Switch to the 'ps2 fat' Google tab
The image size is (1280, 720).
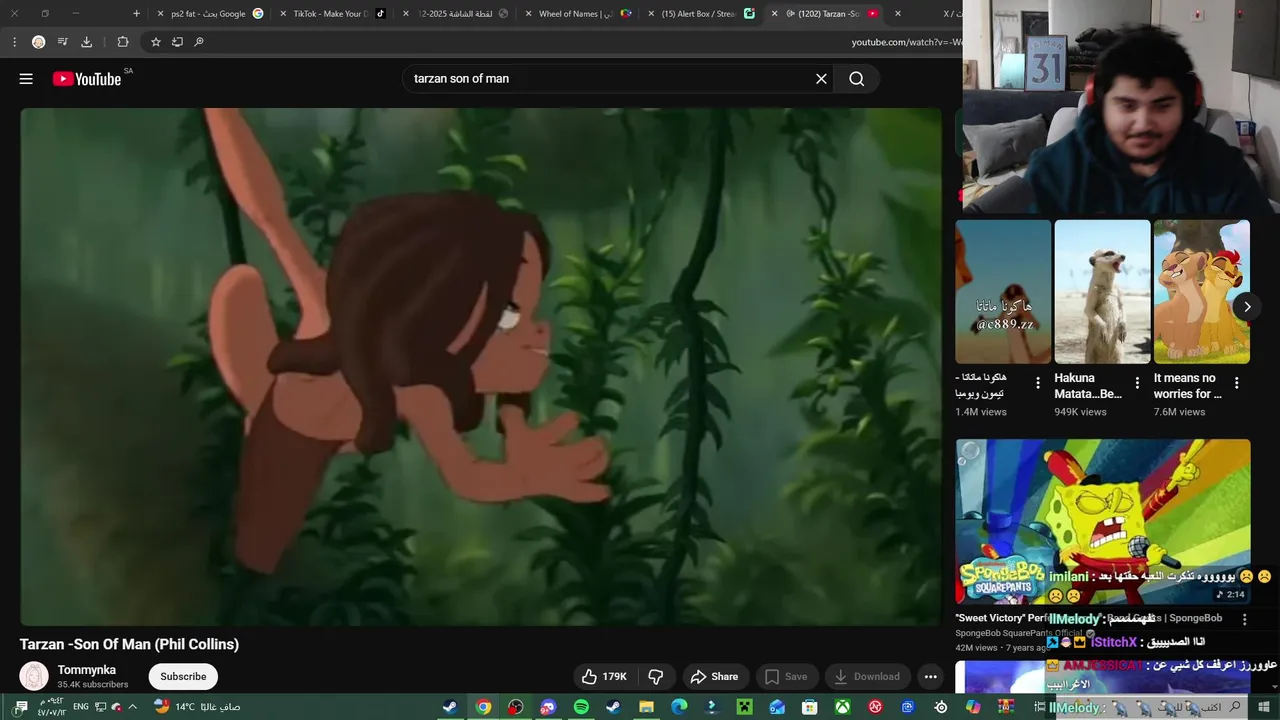210,14
